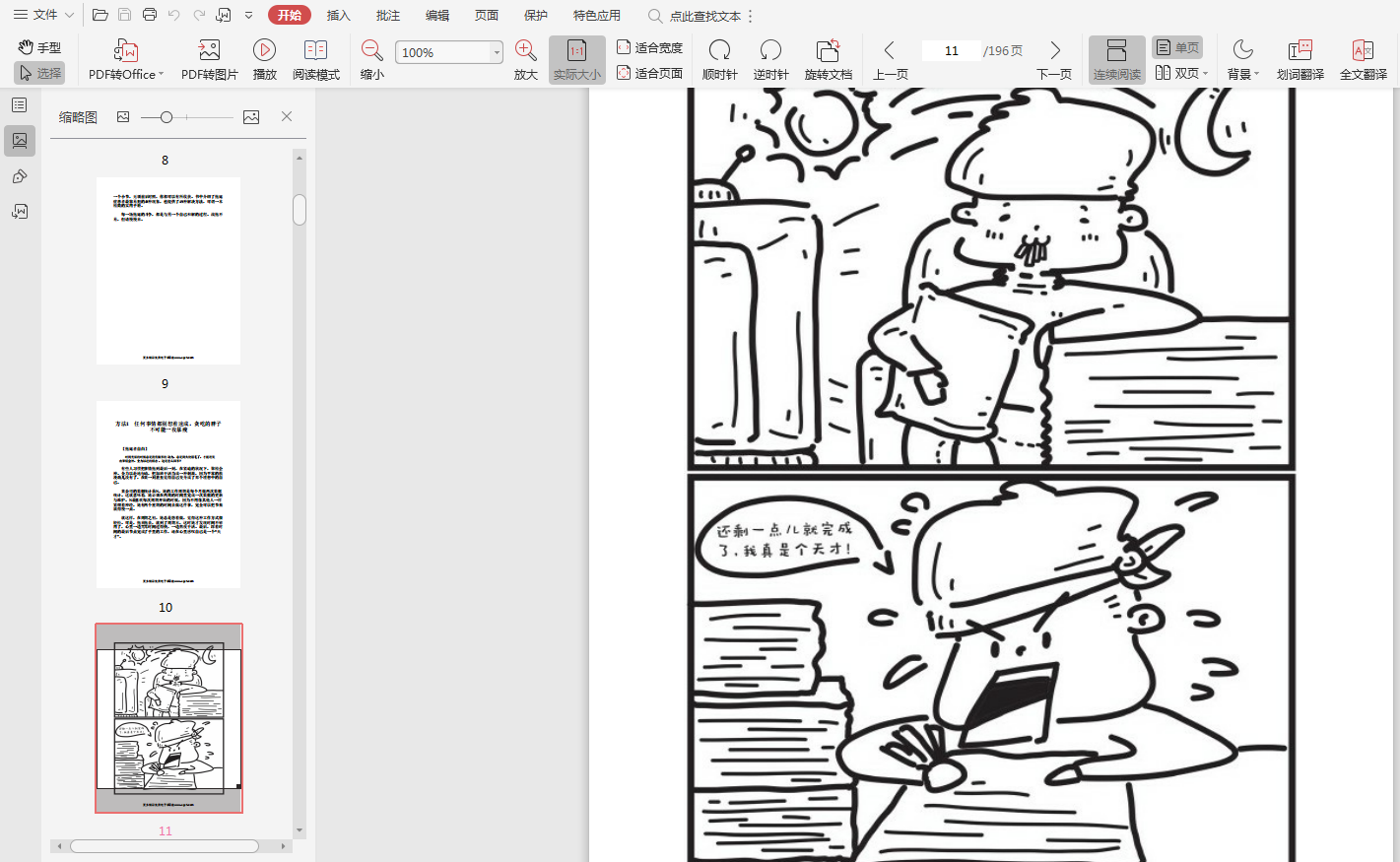Open the outline panel in the sidebar
The width and height of the screenshot is (1400, 862).
pos(20,104)
